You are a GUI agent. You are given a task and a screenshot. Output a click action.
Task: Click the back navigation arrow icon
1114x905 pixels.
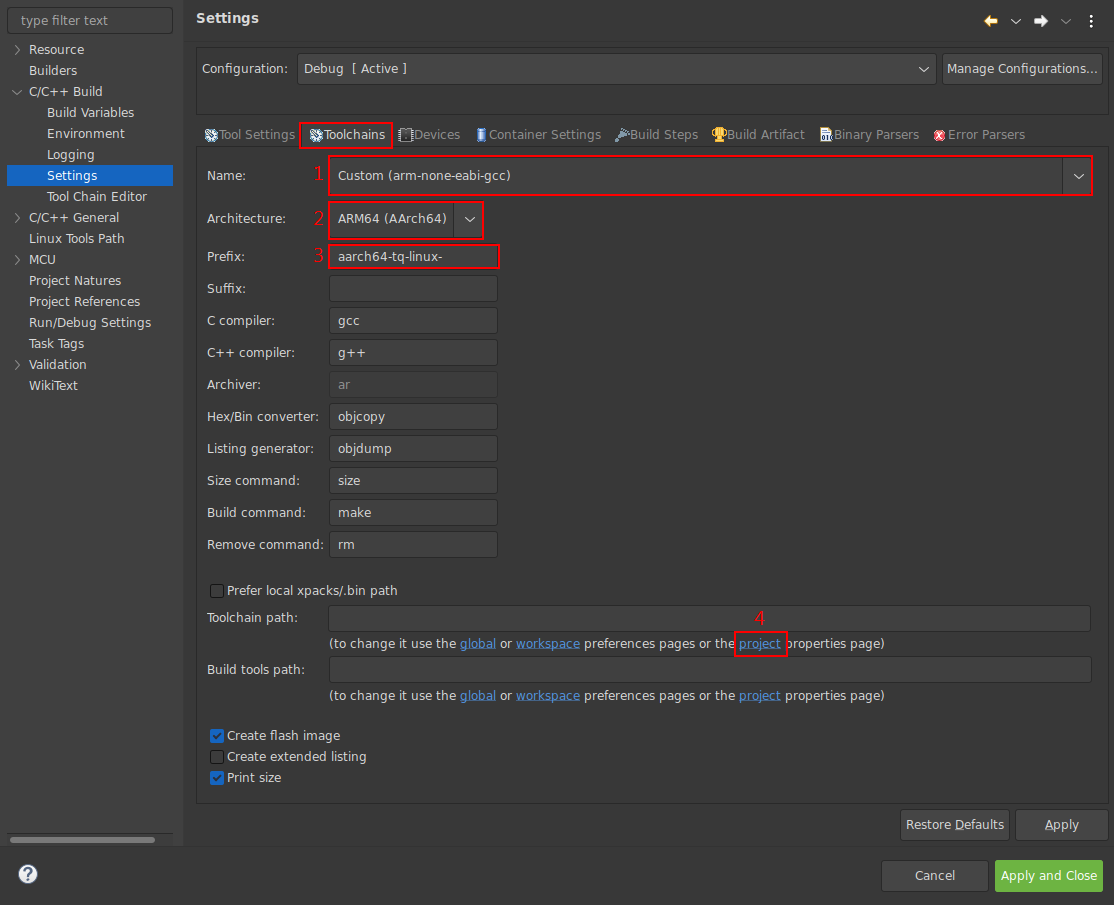click(990, 21)
